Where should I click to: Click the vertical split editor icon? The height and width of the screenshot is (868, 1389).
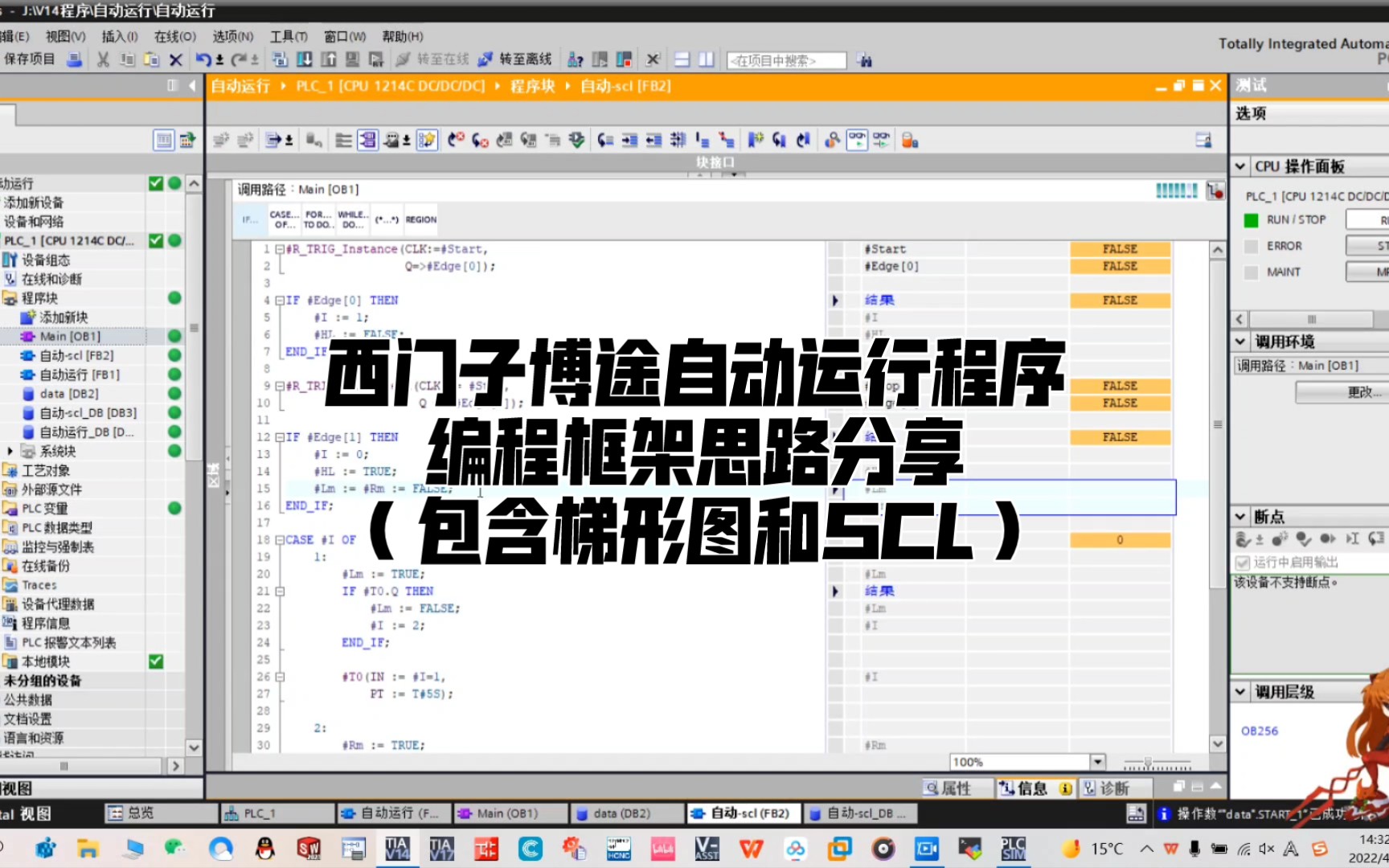coord(707,59)
